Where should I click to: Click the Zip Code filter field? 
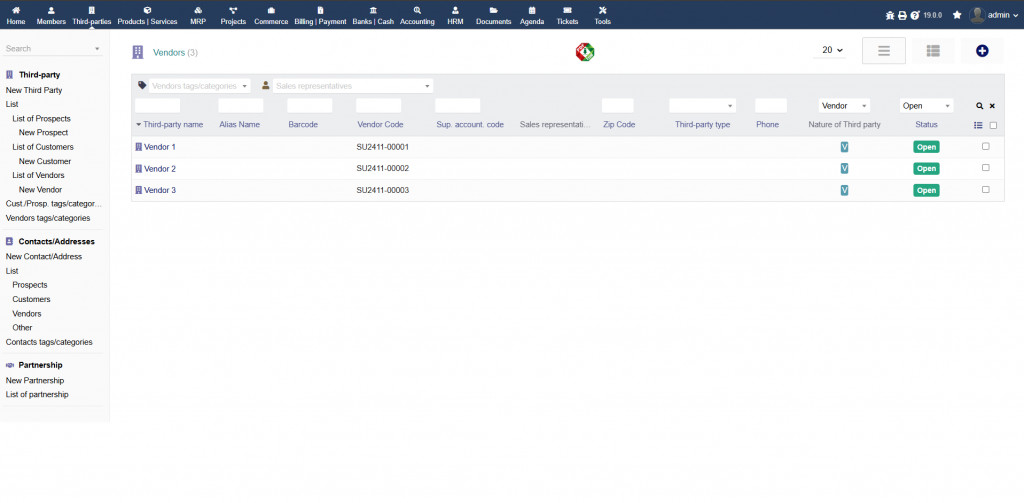point(617,105)
